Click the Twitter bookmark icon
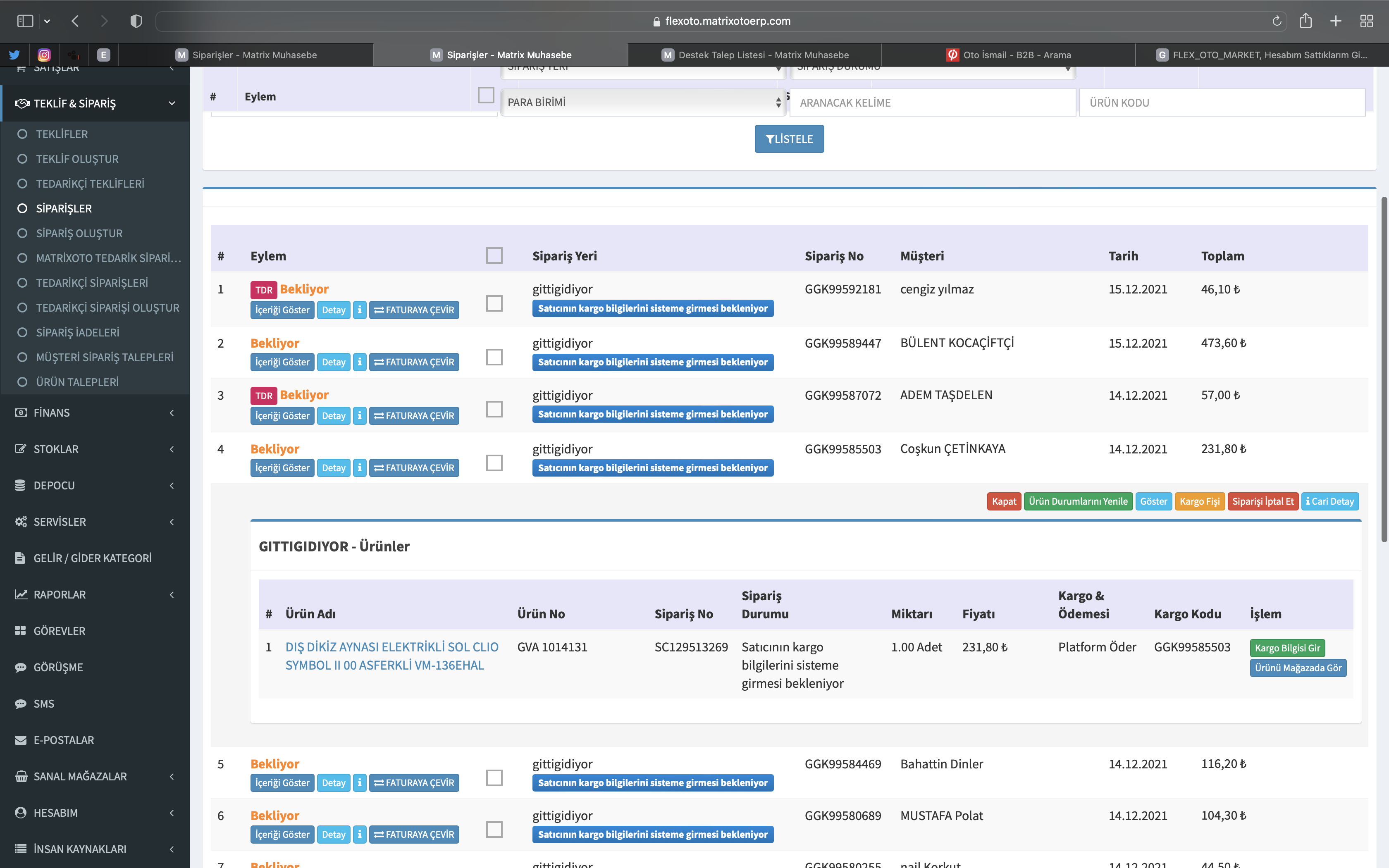The width and height of the screenshot is (1389, 868). tap(14, 55)
